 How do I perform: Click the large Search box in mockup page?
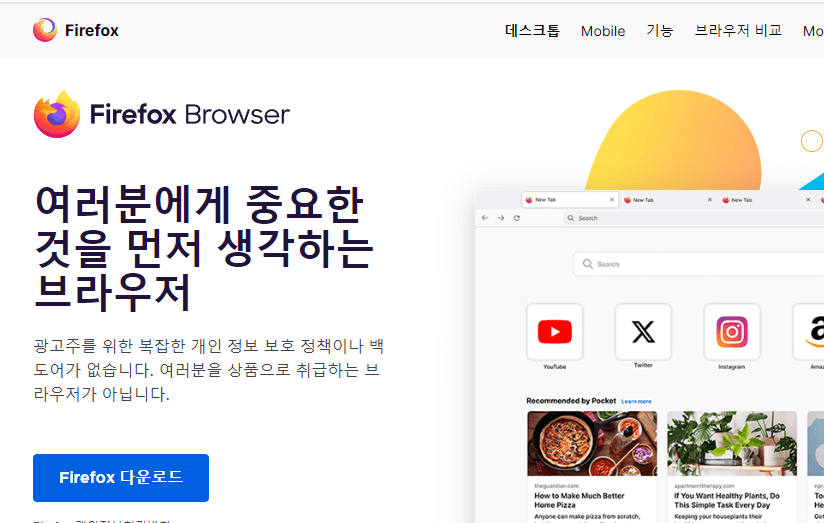tap(699, 264)
